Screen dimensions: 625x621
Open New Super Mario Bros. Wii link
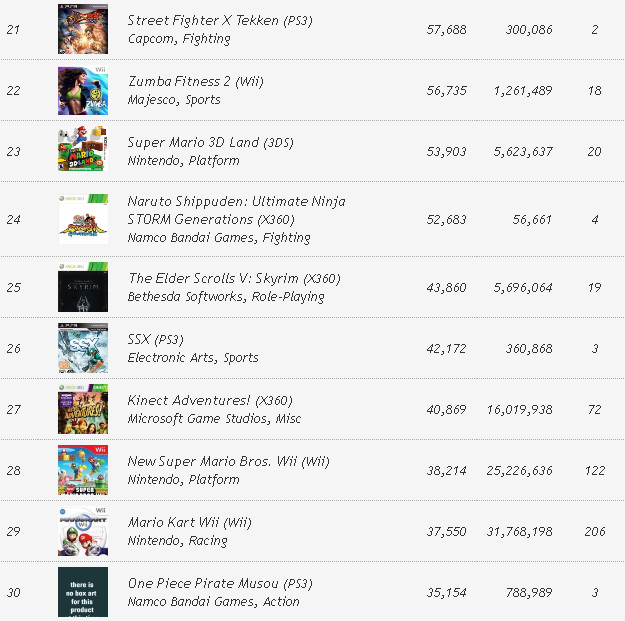[x=228, y=462]
